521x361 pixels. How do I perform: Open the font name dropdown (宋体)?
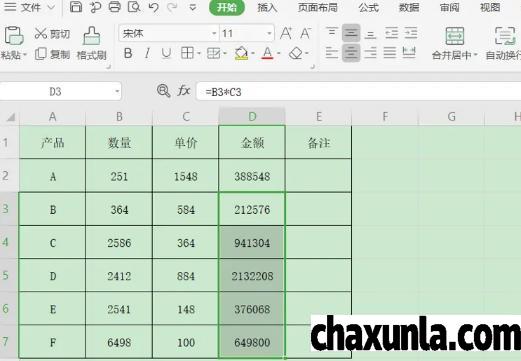coord(214,33)
